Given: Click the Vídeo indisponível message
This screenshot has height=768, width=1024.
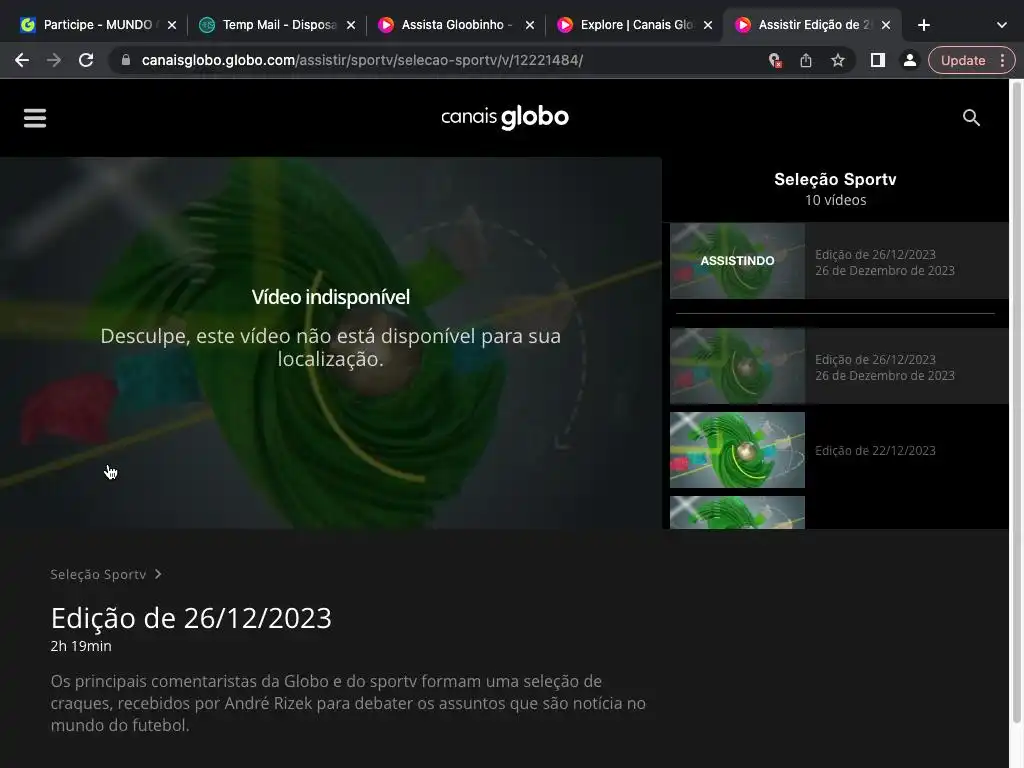Looking at the screenshot, I should 330,297.
